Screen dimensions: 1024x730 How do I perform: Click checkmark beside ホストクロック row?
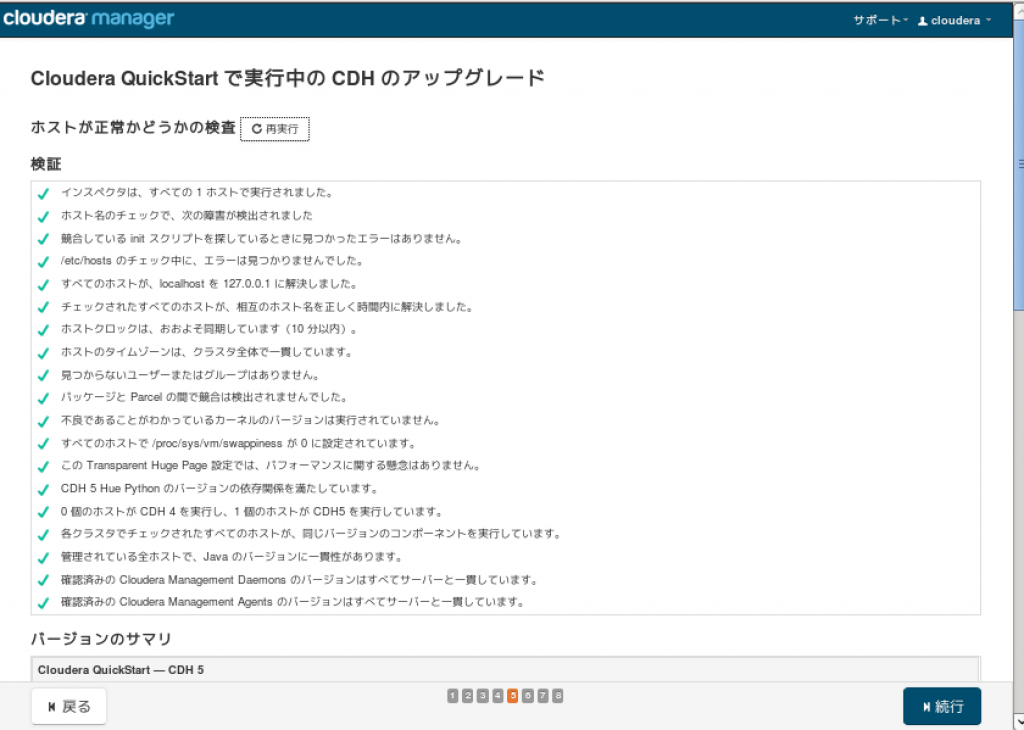click(x=43, y=330)
